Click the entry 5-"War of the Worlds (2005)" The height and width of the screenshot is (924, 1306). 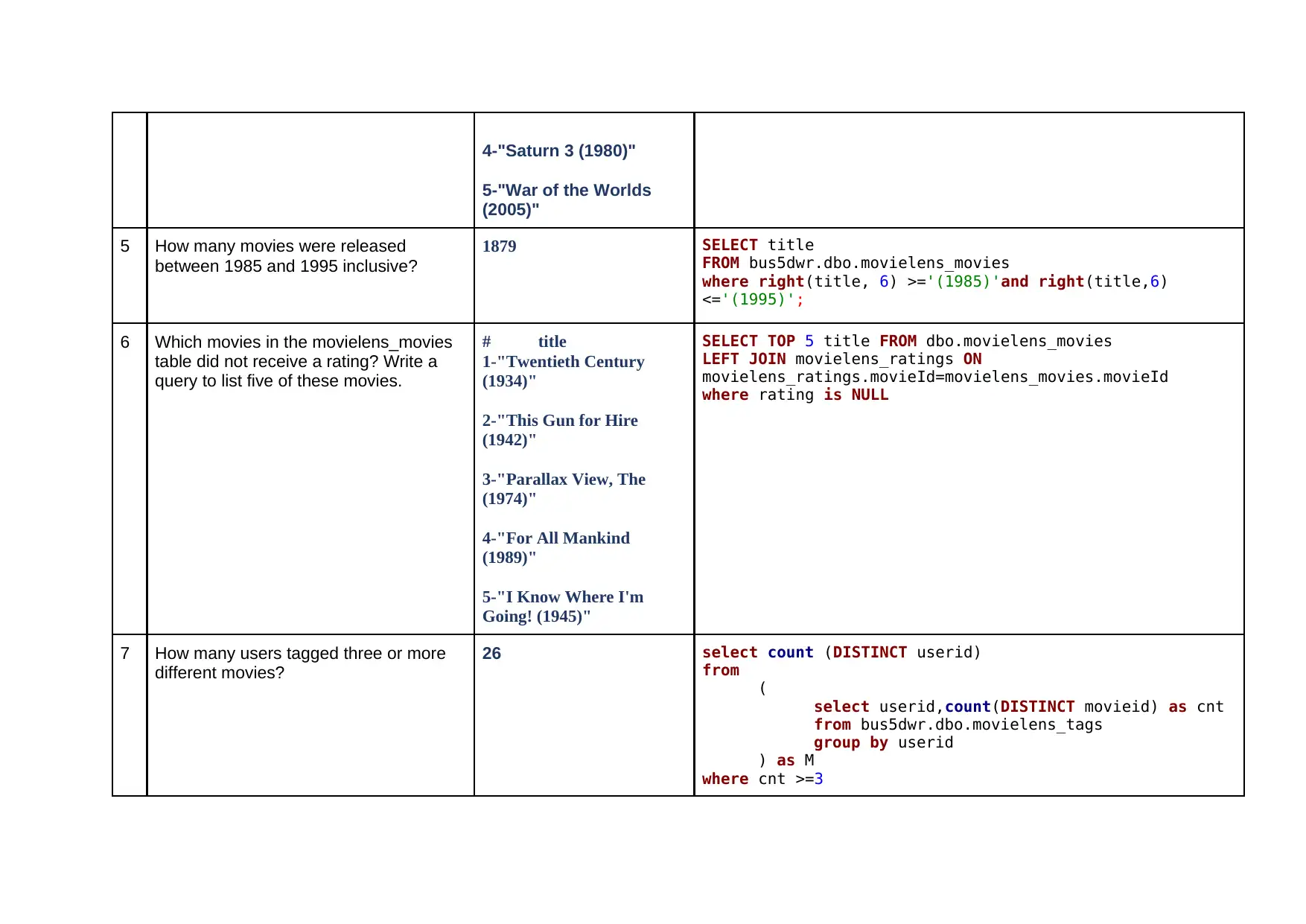(567, 200)
